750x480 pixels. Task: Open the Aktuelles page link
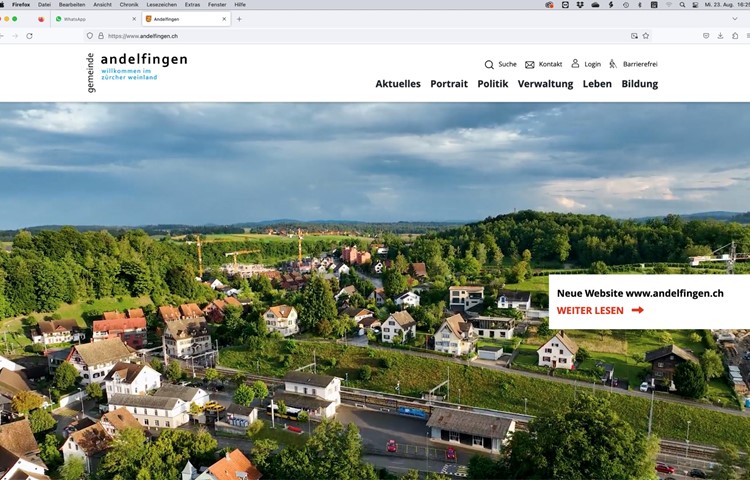(398, 84)
